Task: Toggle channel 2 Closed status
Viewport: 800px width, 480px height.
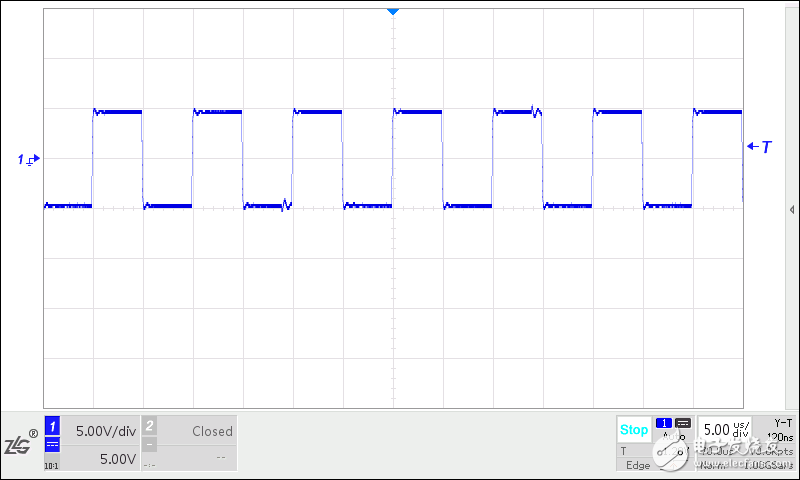Action: [212, 431]
